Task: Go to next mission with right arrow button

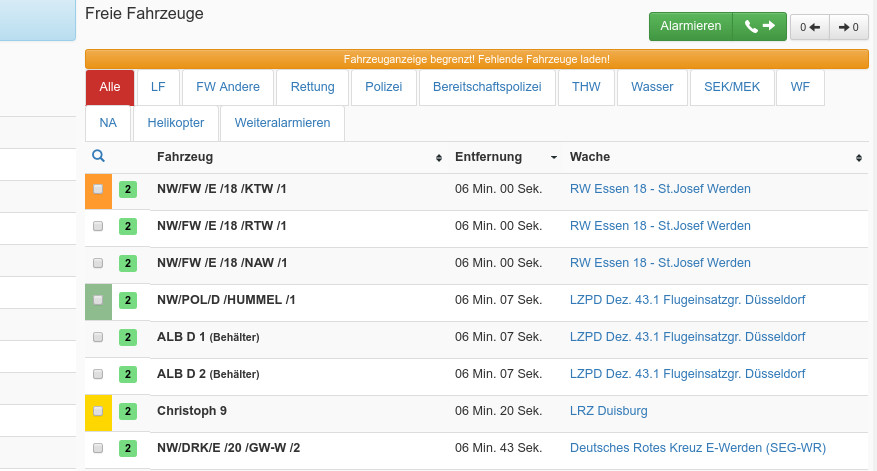Action: click(x=849, y=27)
